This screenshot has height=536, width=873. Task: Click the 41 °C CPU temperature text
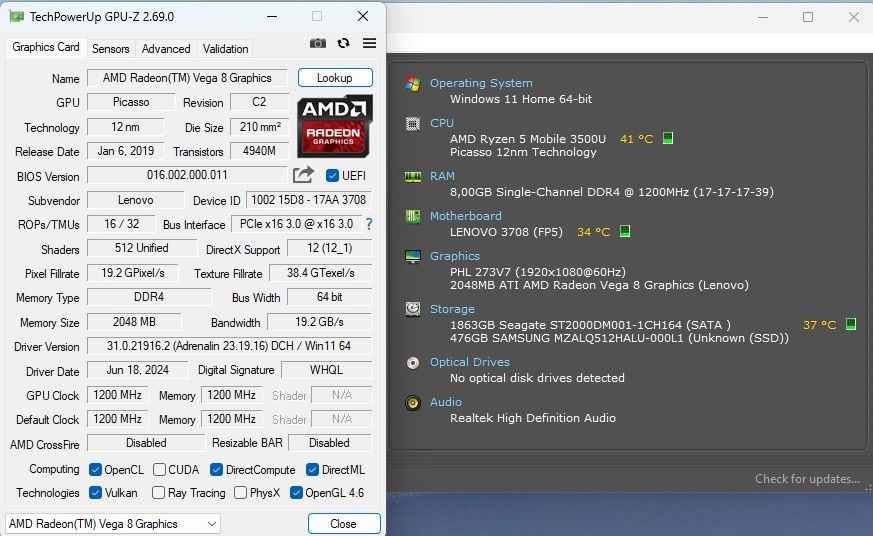click(x=636, y=139)
